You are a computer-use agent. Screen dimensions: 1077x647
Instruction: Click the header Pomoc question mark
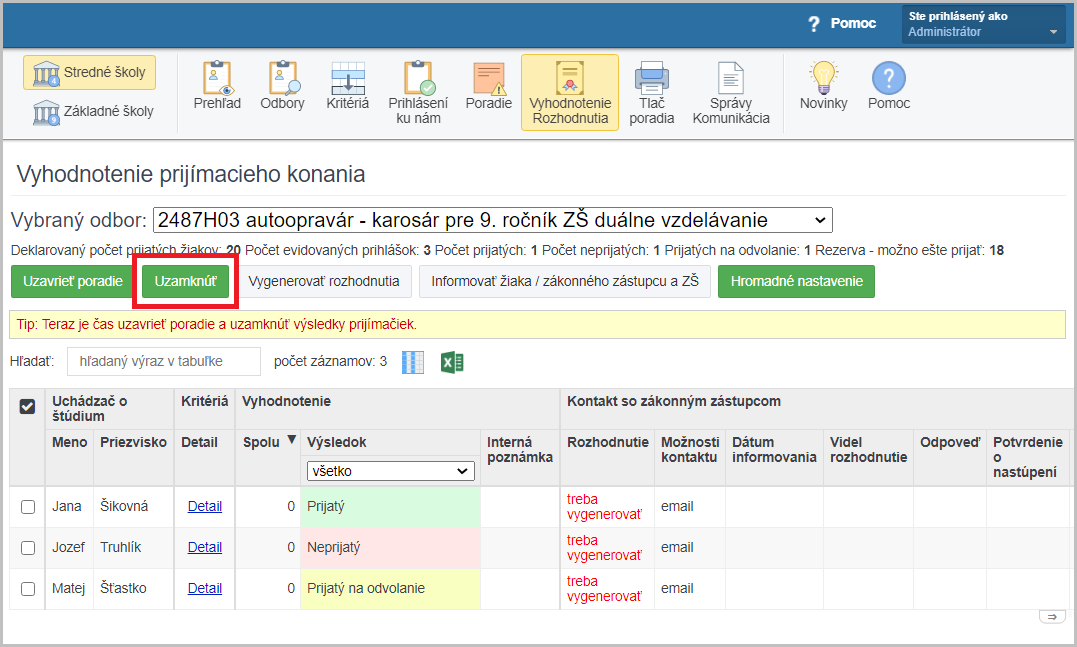tap(814, 24)
